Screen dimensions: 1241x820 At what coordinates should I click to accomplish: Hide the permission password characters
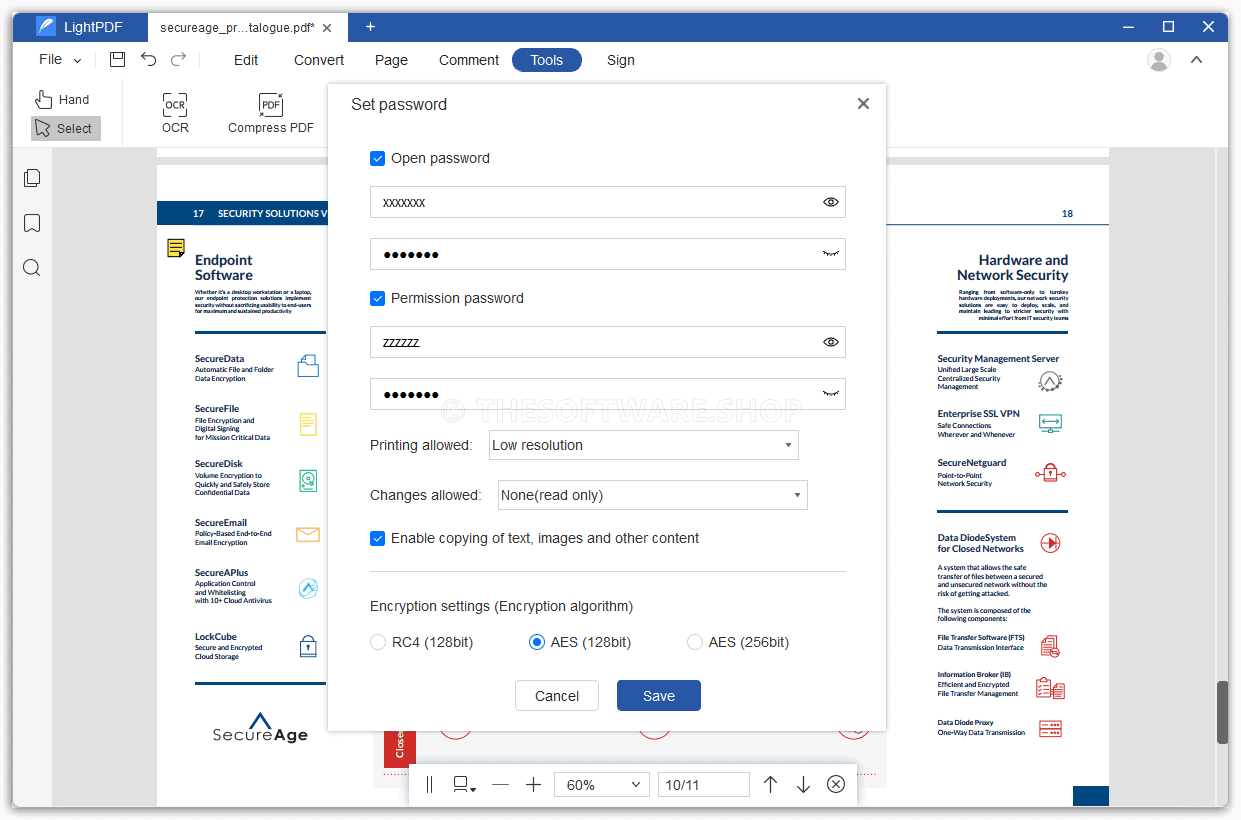pyautogui.click(x=830, y=342)
